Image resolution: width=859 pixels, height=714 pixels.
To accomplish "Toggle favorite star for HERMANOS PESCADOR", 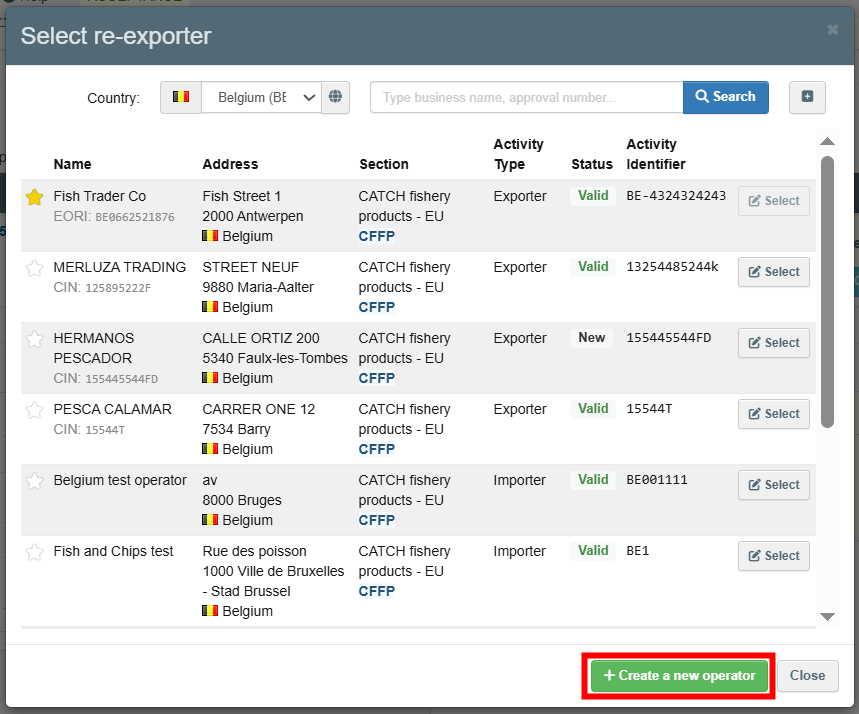I will [35, 339].
